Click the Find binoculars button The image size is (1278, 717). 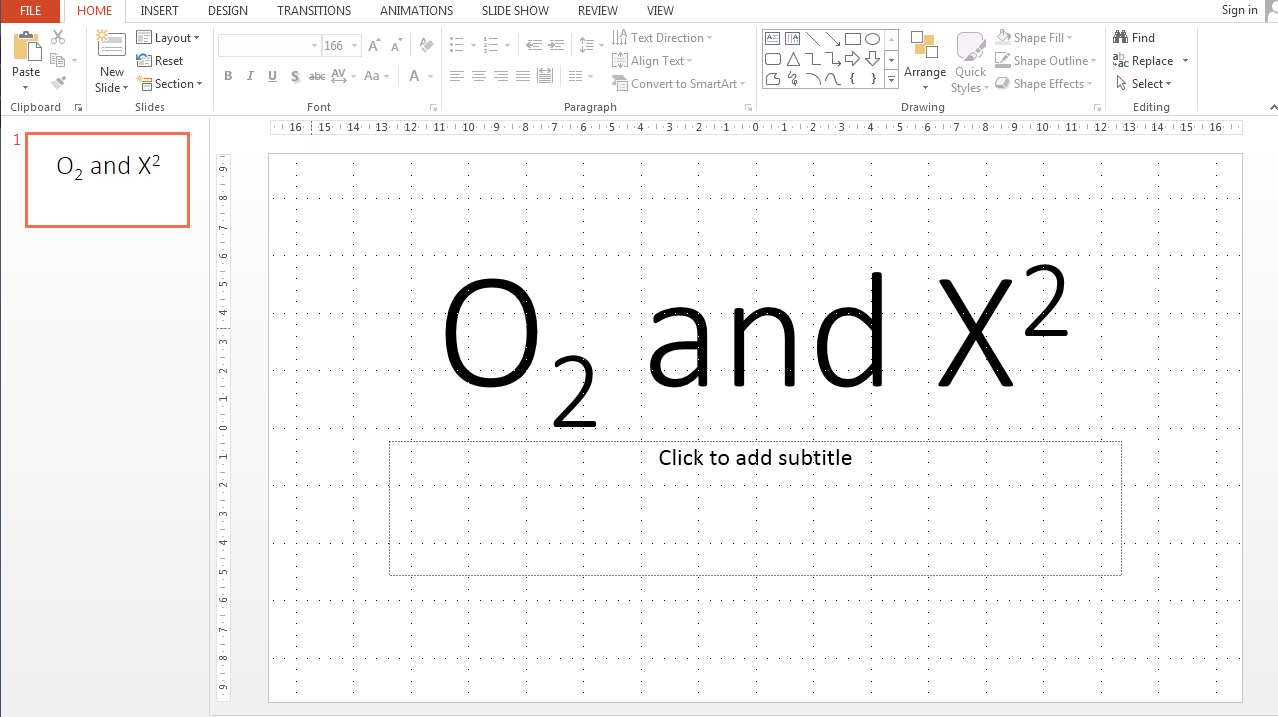(x=1135, y=38)
